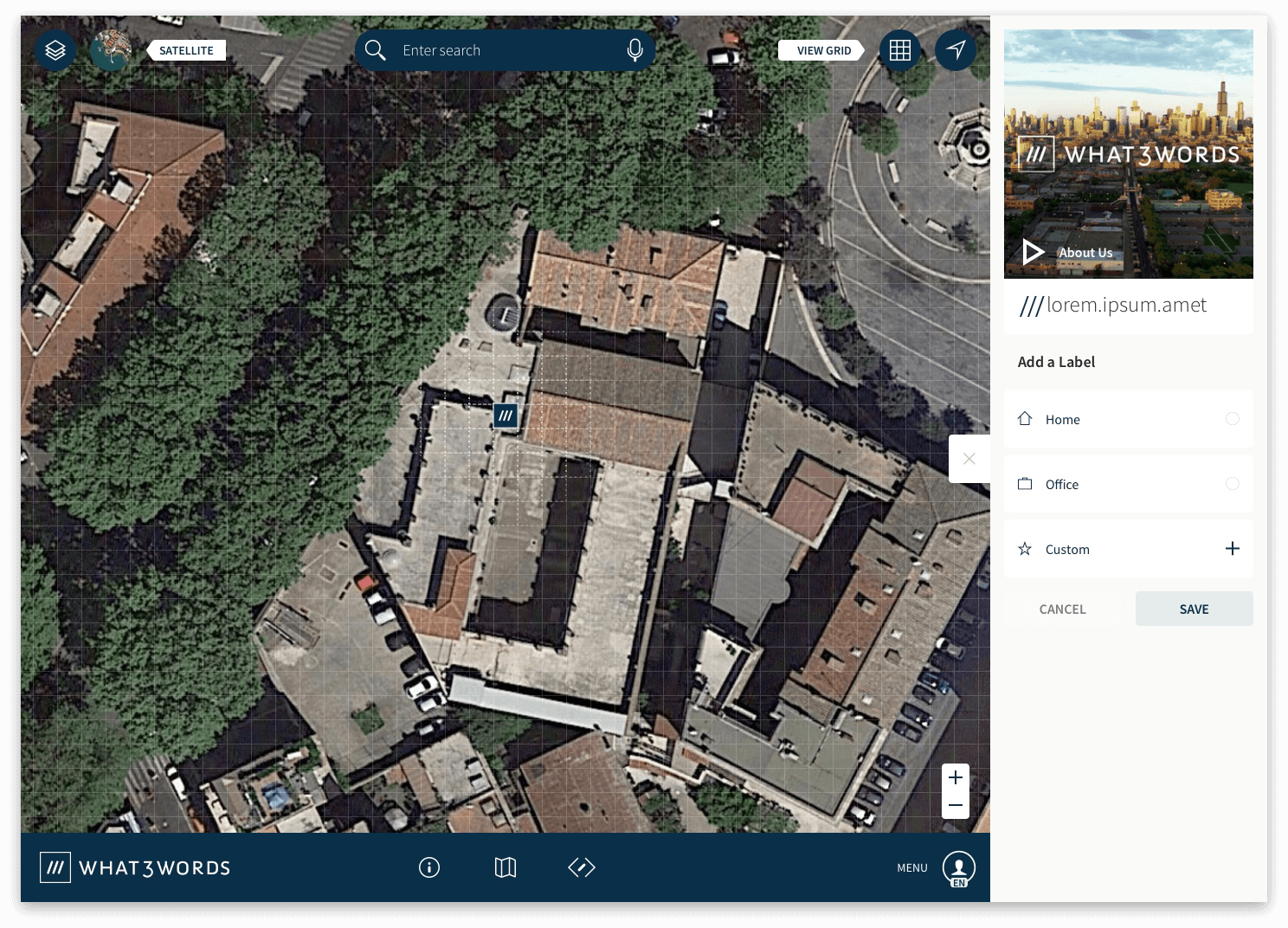Select the ///lorem.ipsum.amet address
1288x928 pixels.
1113,306
